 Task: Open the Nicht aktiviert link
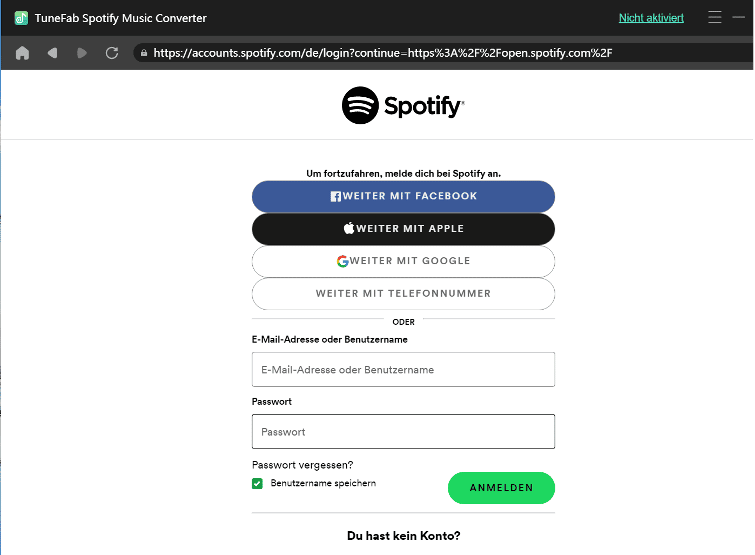click(651, 18)
